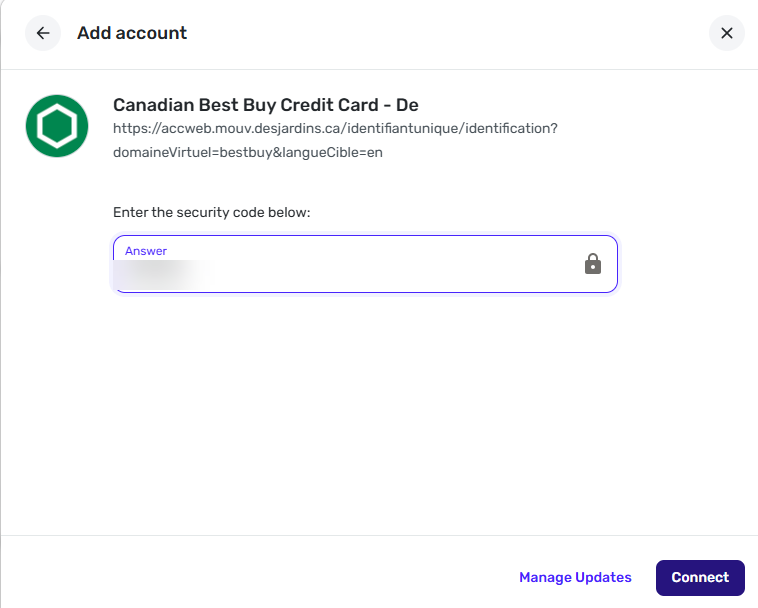Select the Add account heading text
758x608 pixels.
pos(132,33)
